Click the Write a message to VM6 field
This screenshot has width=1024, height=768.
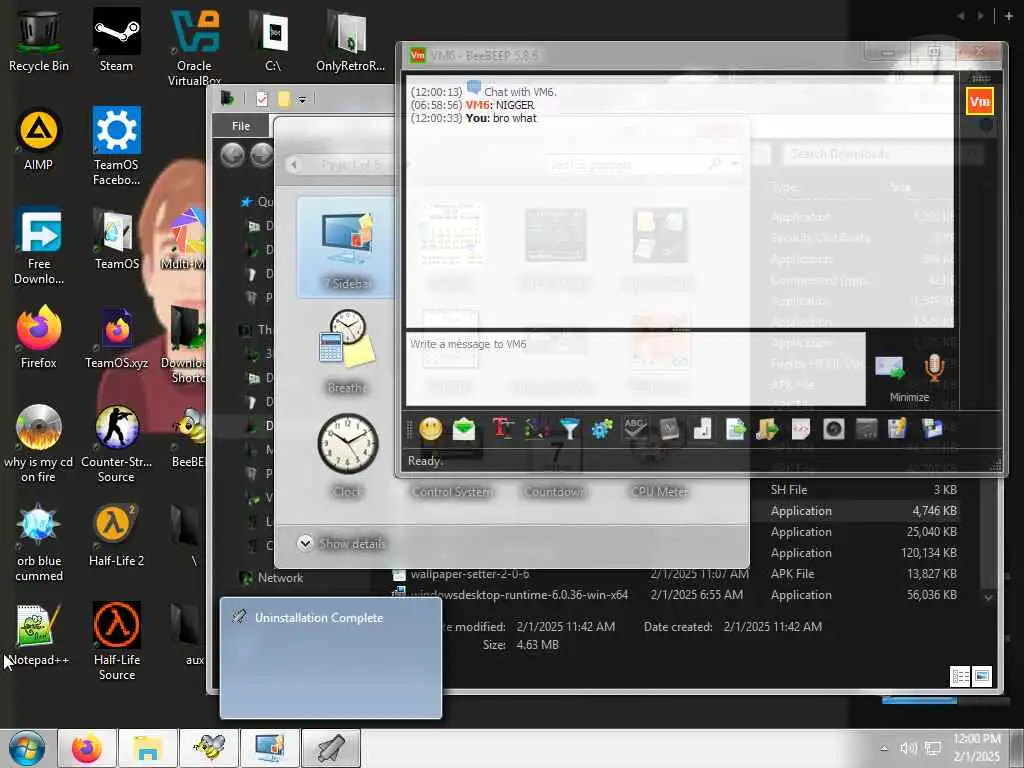pyautogui.click(x=635, y=369)
